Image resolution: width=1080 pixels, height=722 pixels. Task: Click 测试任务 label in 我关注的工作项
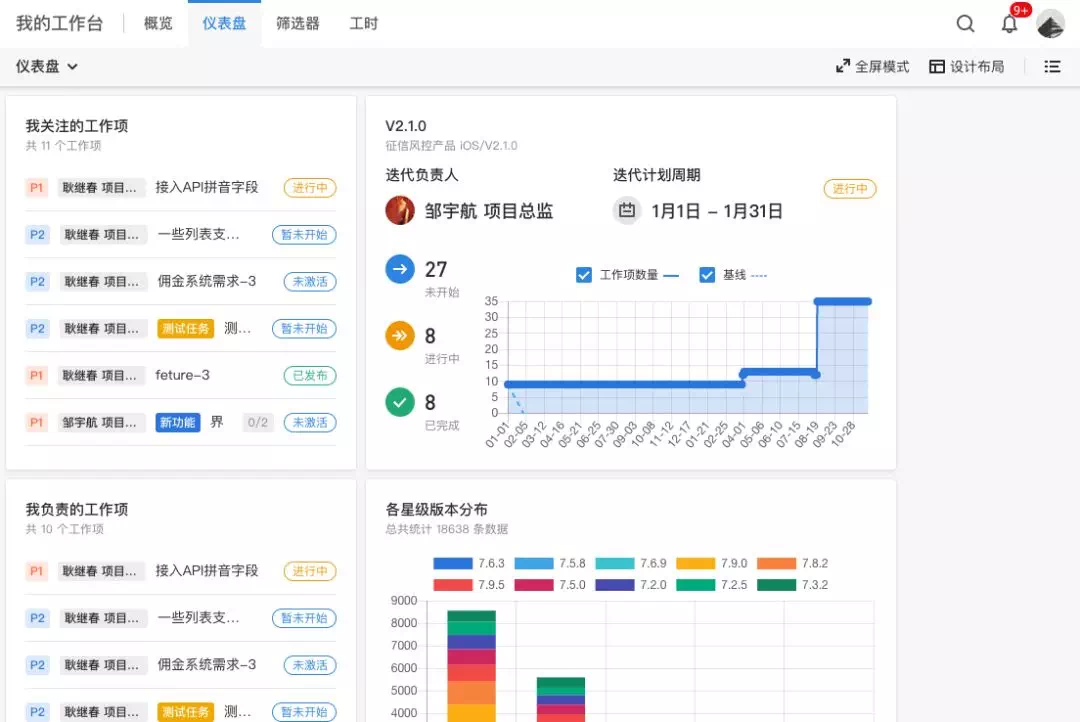point(185,329)
